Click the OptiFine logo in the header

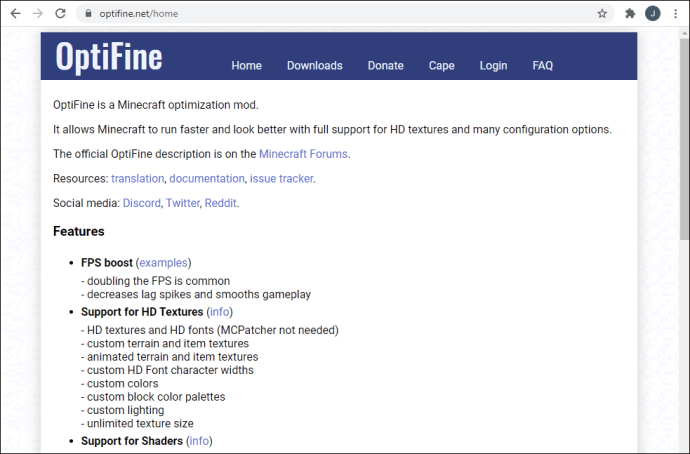coord(108,57)
